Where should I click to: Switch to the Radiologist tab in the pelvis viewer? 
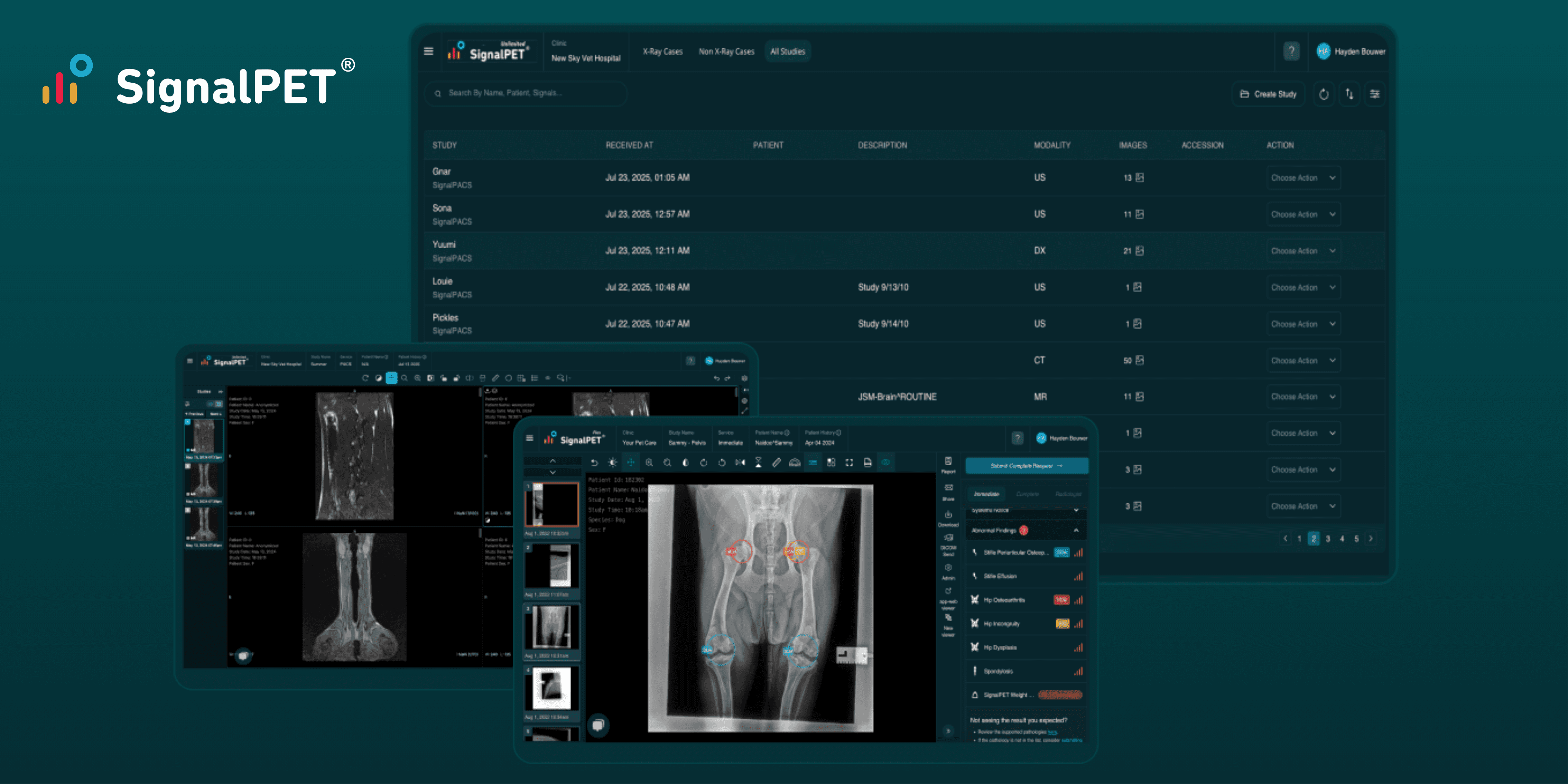1068,494
